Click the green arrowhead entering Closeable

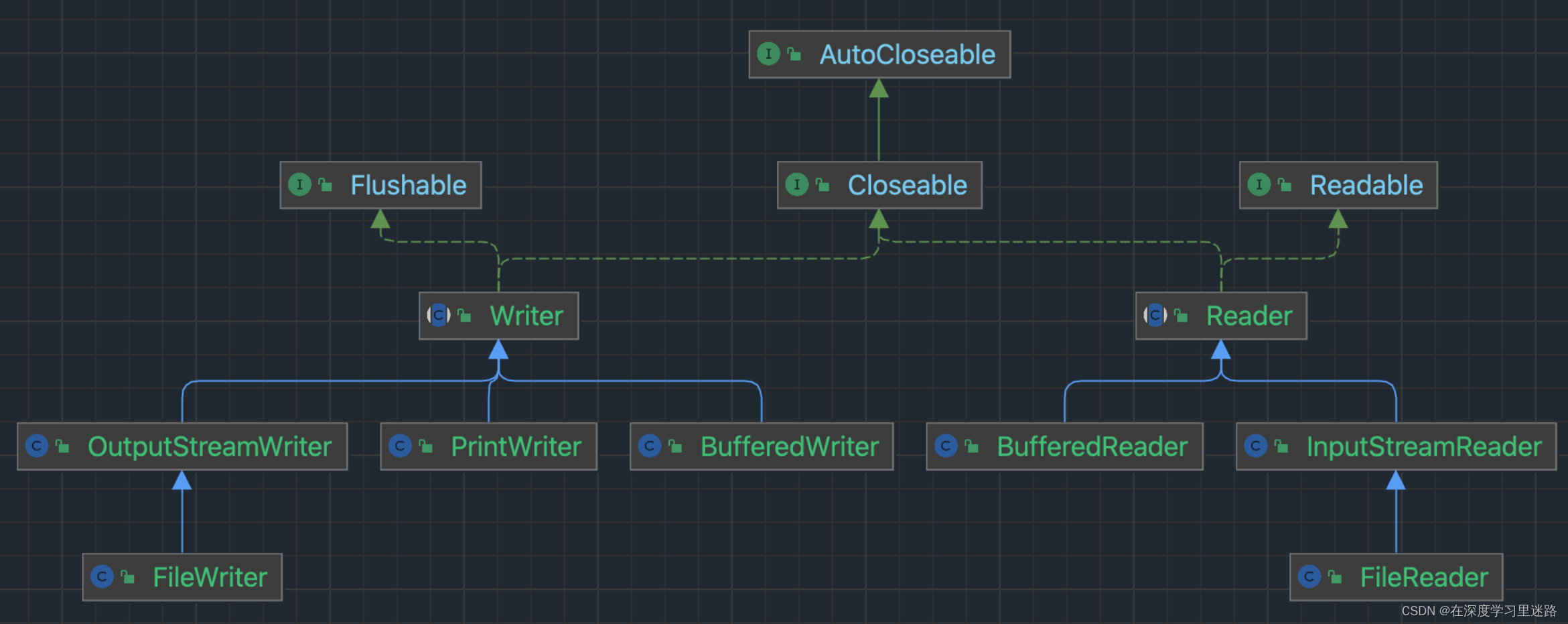click(x=879, y=219)
